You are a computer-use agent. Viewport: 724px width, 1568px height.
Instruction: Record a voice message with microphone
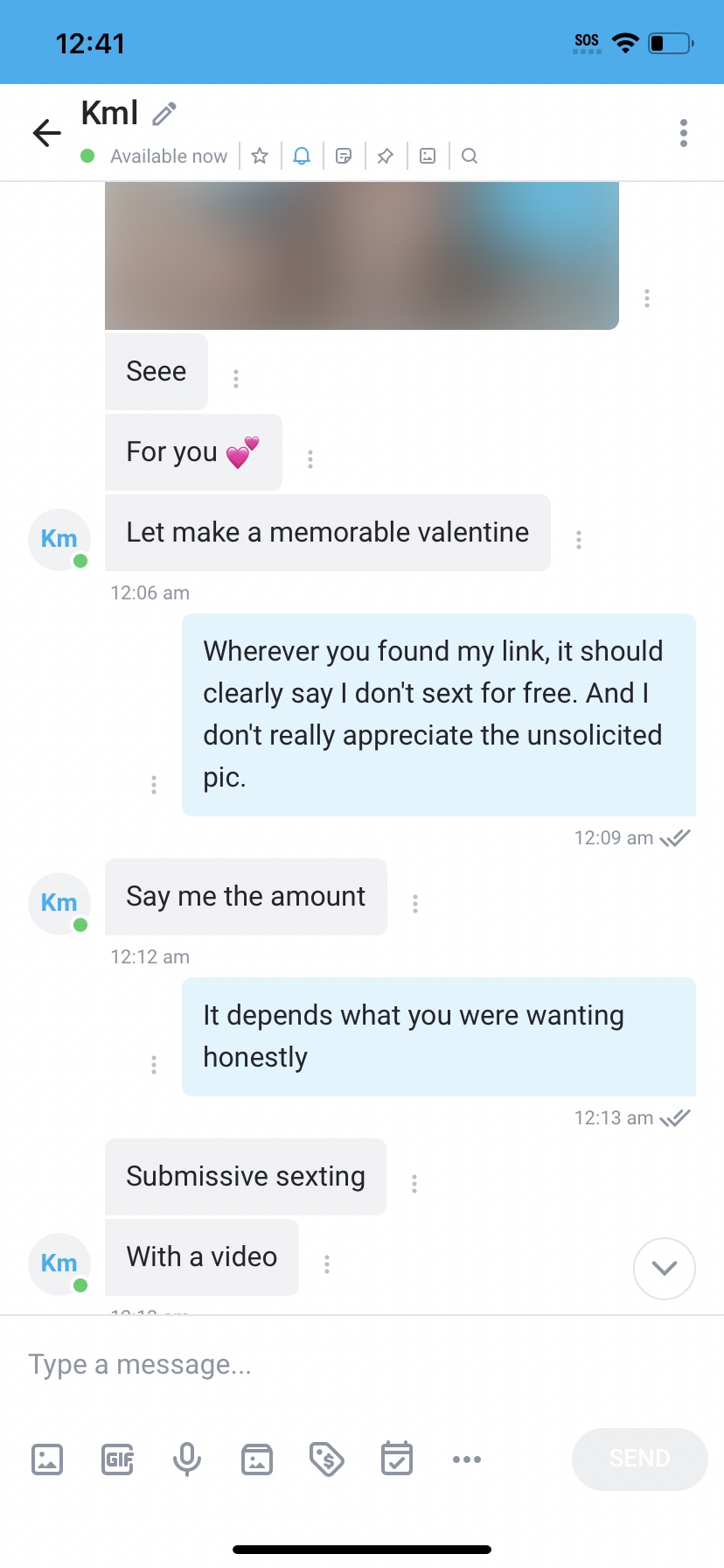click(187, 1459)
